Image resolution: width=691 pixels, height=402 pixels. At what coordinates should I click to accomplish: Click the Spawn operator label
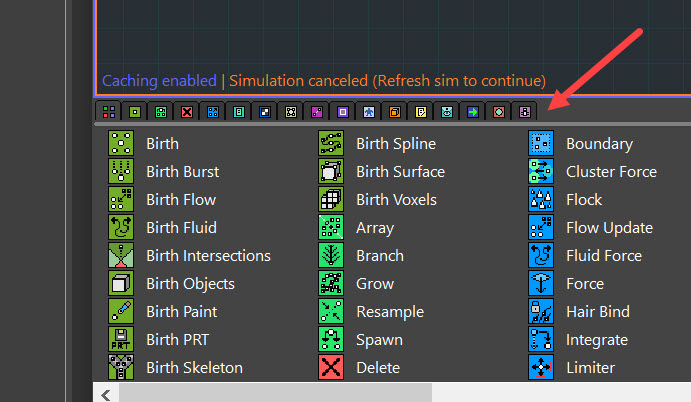(x=379, y=340)
